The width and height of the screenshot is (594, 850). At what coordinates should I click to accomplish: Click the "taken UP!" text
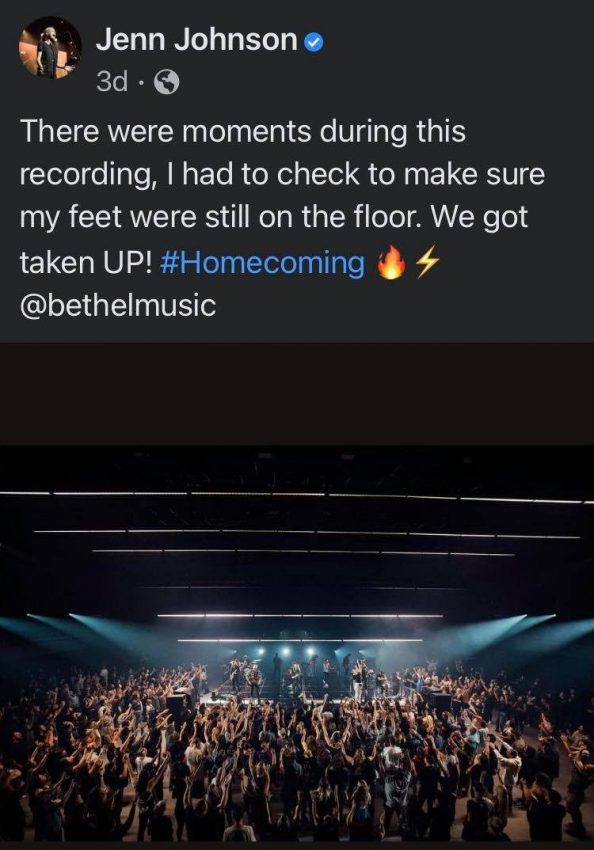click(86, 262)
